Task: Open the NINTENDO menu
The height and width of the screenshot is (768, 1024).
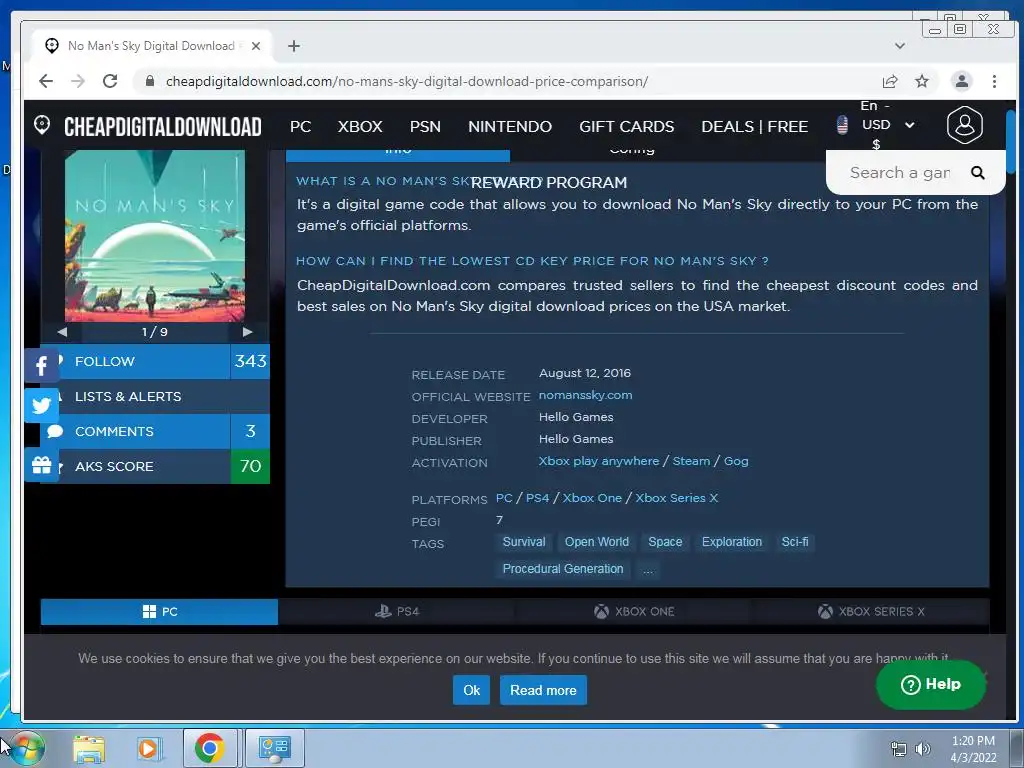Action: click(x=510, y=126)
